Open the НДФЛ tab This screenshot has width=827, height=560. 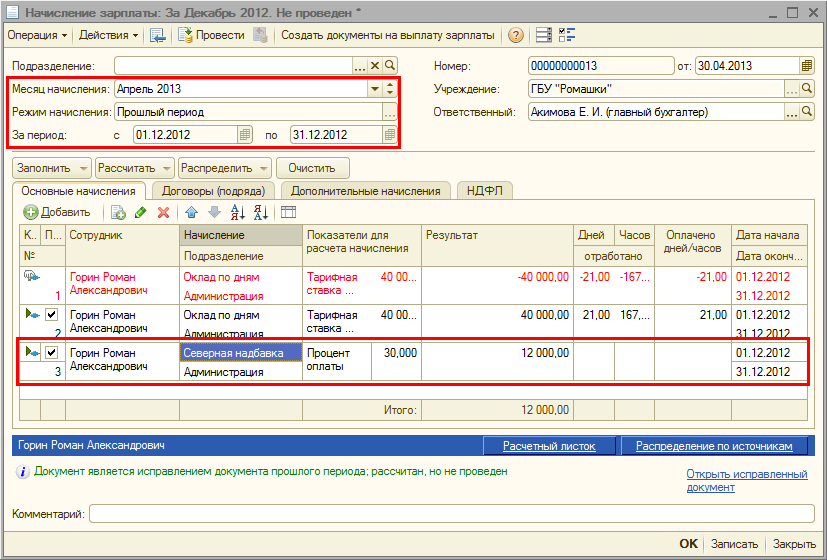point(485,191)
